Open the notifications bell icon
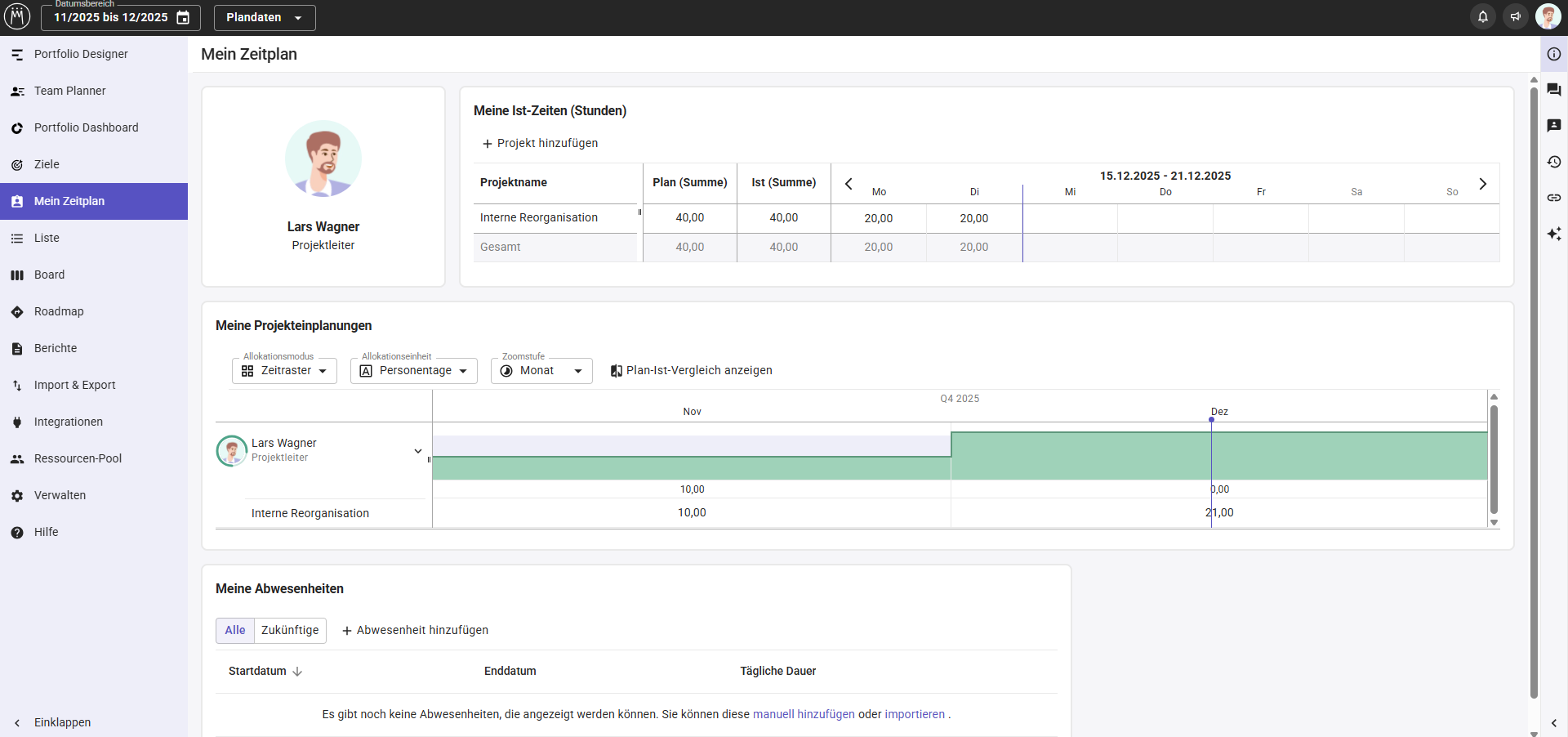1568x737 pixels. (1483, 17)
